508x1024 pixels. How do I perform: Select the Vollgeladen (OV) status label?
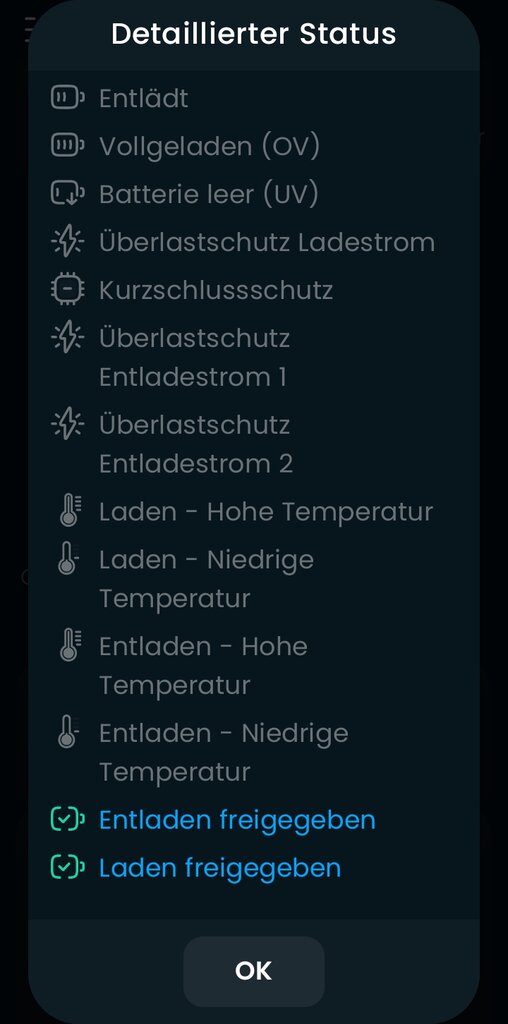(210, 146)
